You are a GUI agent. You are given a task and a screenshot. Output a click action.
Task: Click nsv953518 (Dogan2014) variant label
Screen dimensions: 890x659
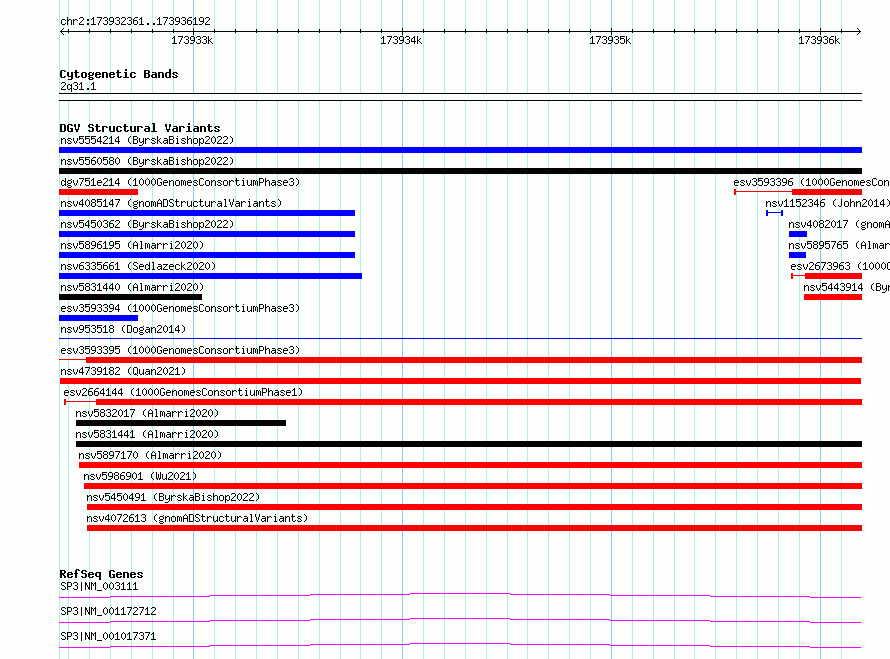point(123,329)
